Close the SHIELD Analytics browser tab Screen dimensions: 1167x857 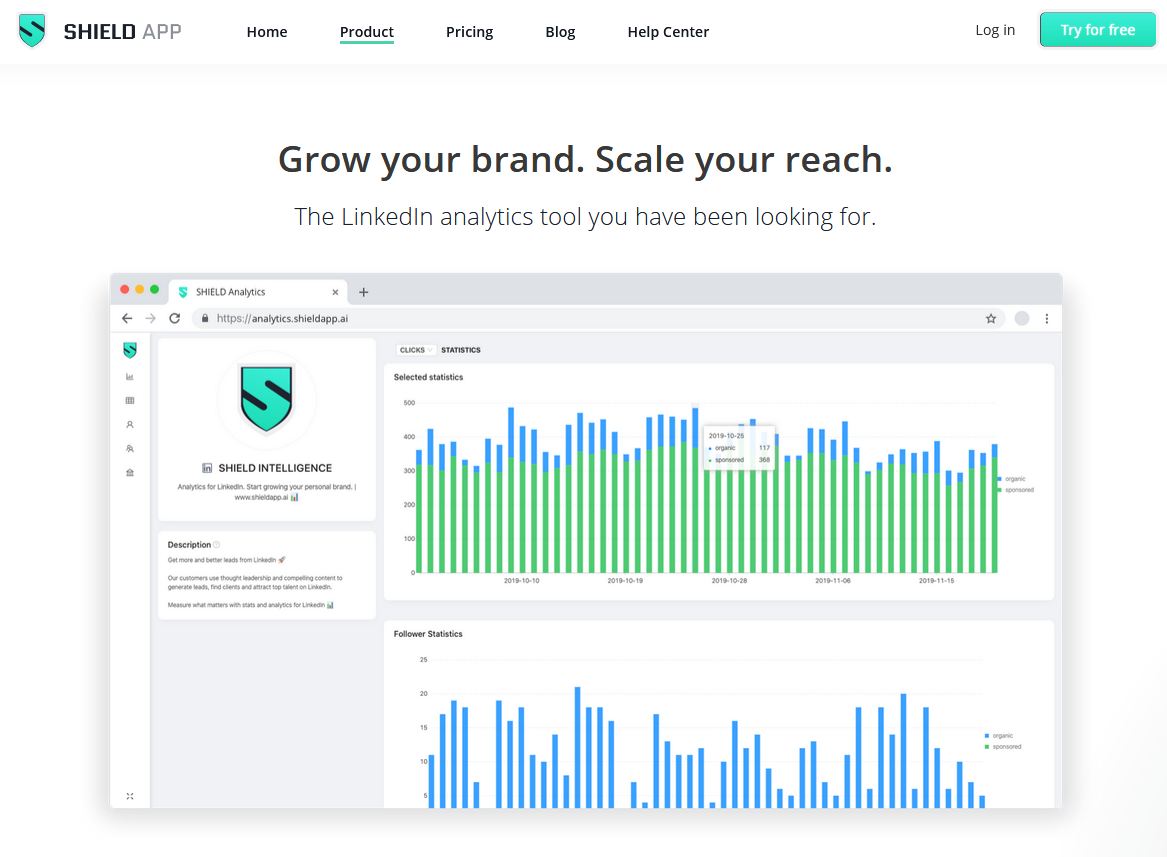coord(335,292)
